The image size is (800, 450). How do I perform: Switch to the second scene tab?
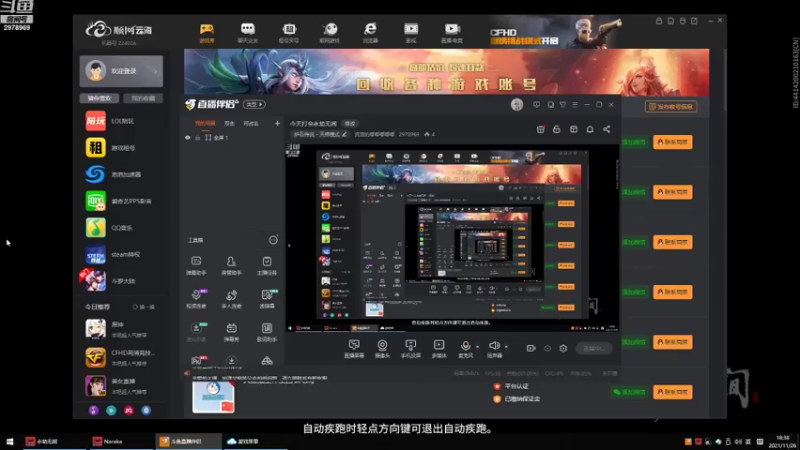coord(230,123)
